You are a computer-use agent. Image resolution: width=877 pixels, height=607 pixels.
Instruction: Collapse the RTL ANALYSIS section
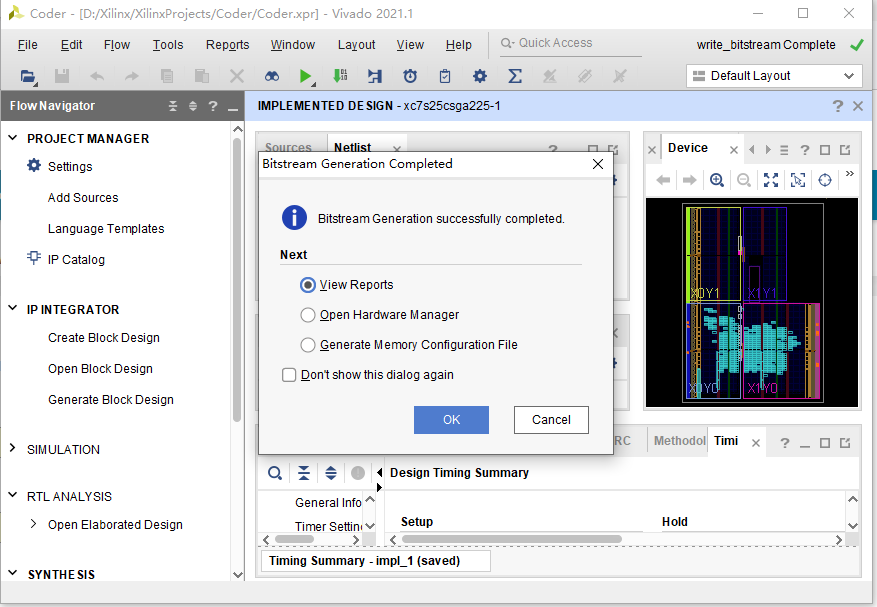point(13,495)
